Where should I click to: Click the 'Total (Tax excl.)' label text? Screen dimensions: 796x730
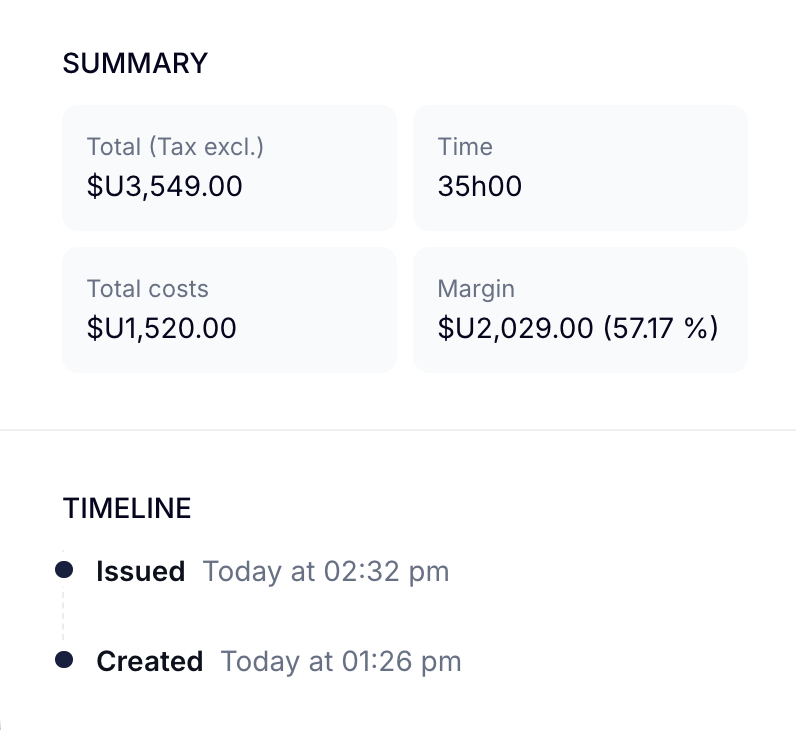coord(175,147)
